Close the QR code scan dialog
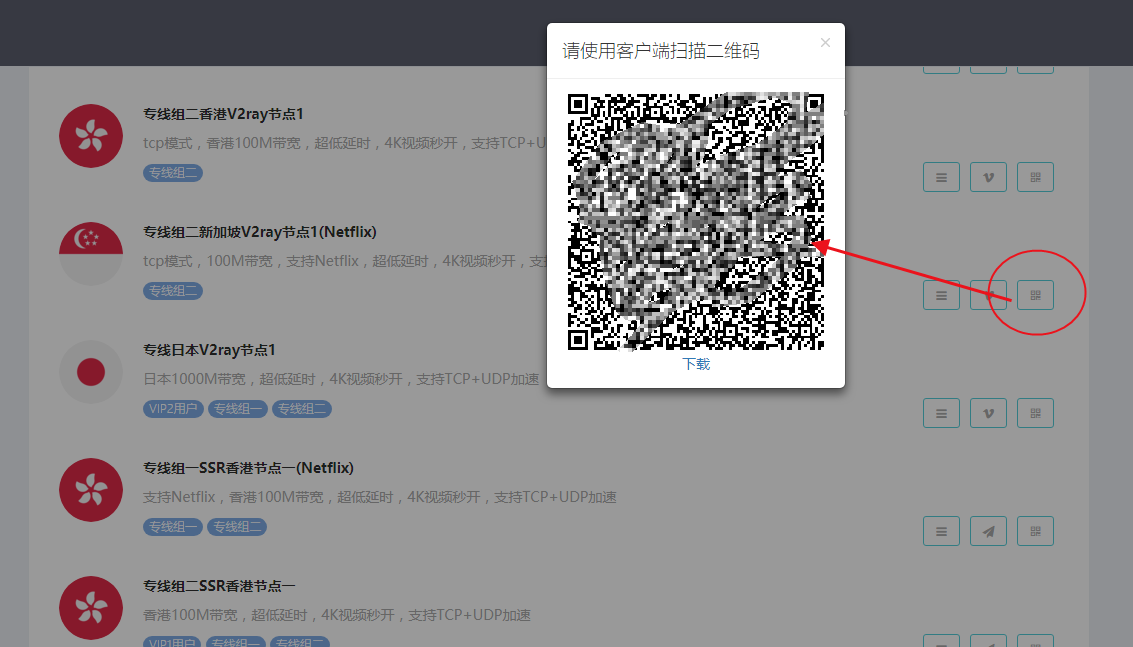 [825, 43]
